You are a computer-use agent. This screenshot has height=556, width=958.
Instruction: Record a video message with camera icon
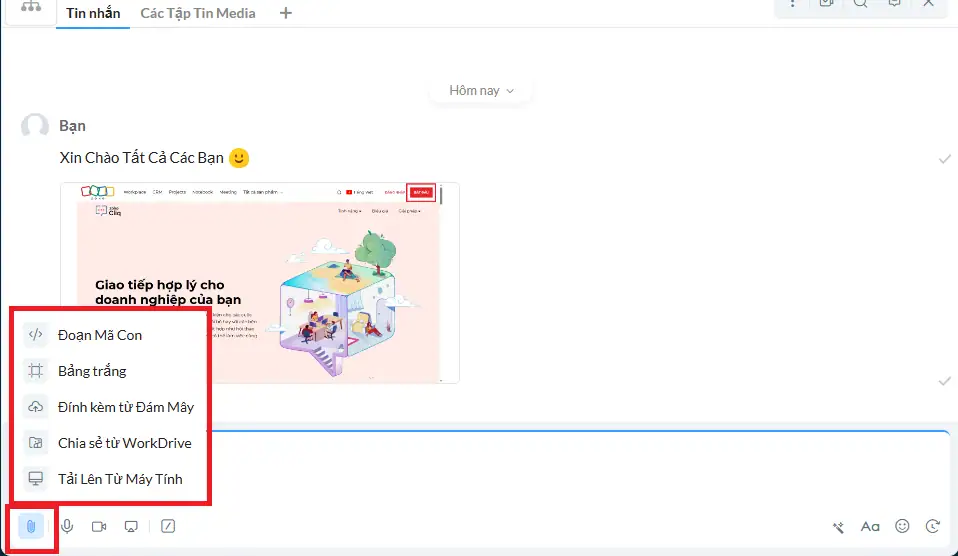click(x=99, y=526)
